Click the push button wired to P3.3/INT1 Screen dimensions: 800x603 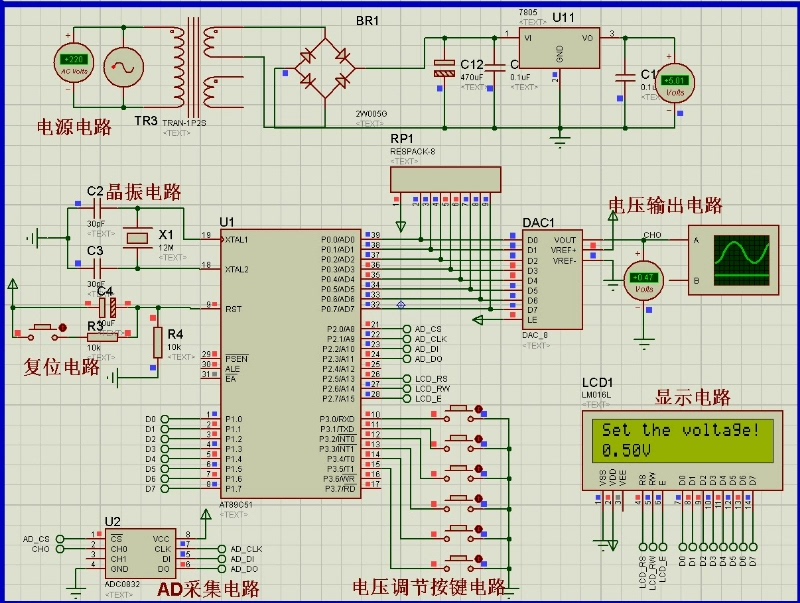pyautogui.click(x=462, y=502)
